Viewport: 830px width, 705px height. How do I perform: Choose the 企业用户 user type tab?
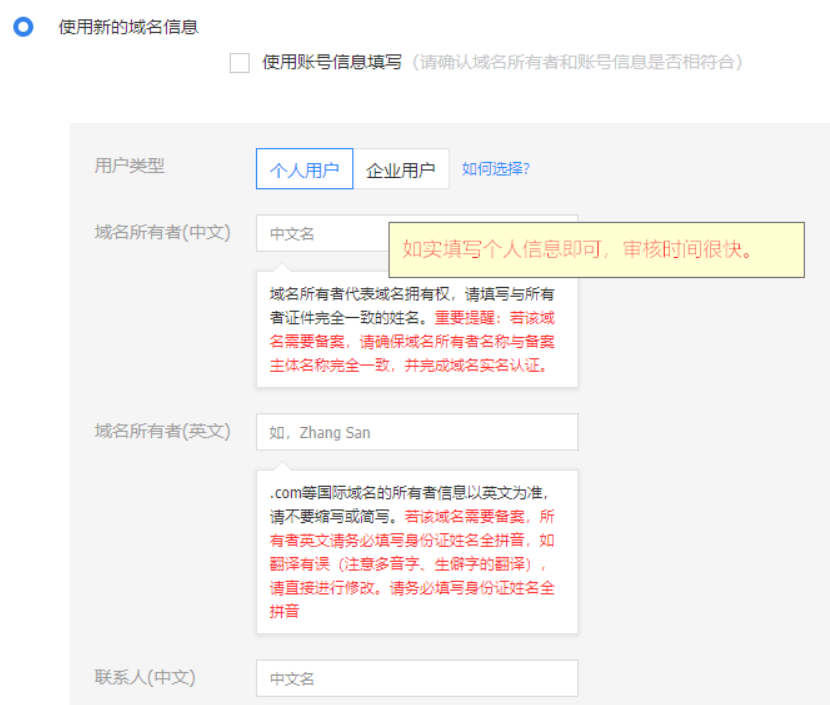pos(401,169)
